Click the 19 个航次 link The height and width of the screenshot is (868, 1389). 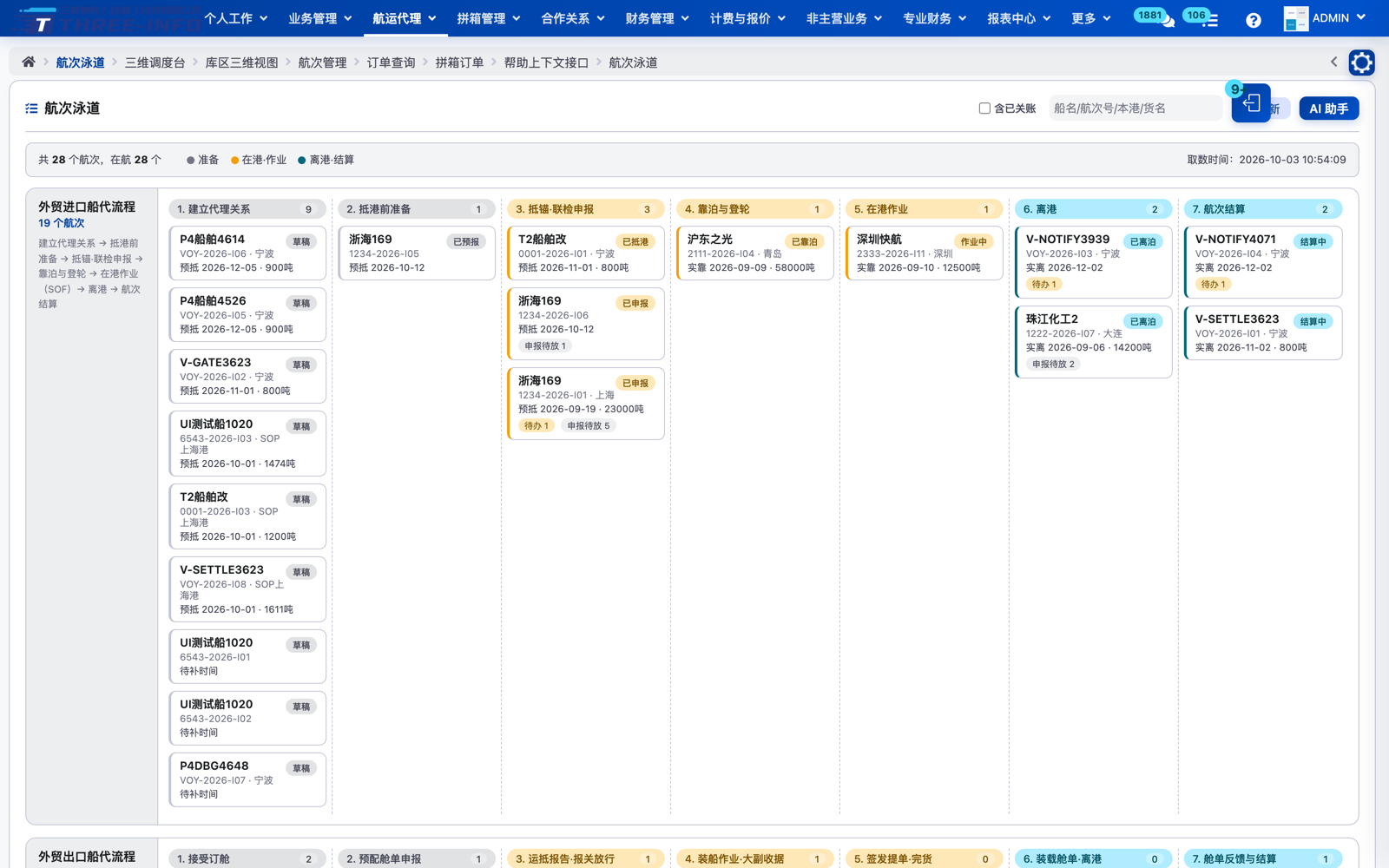(x=61, y=223)
